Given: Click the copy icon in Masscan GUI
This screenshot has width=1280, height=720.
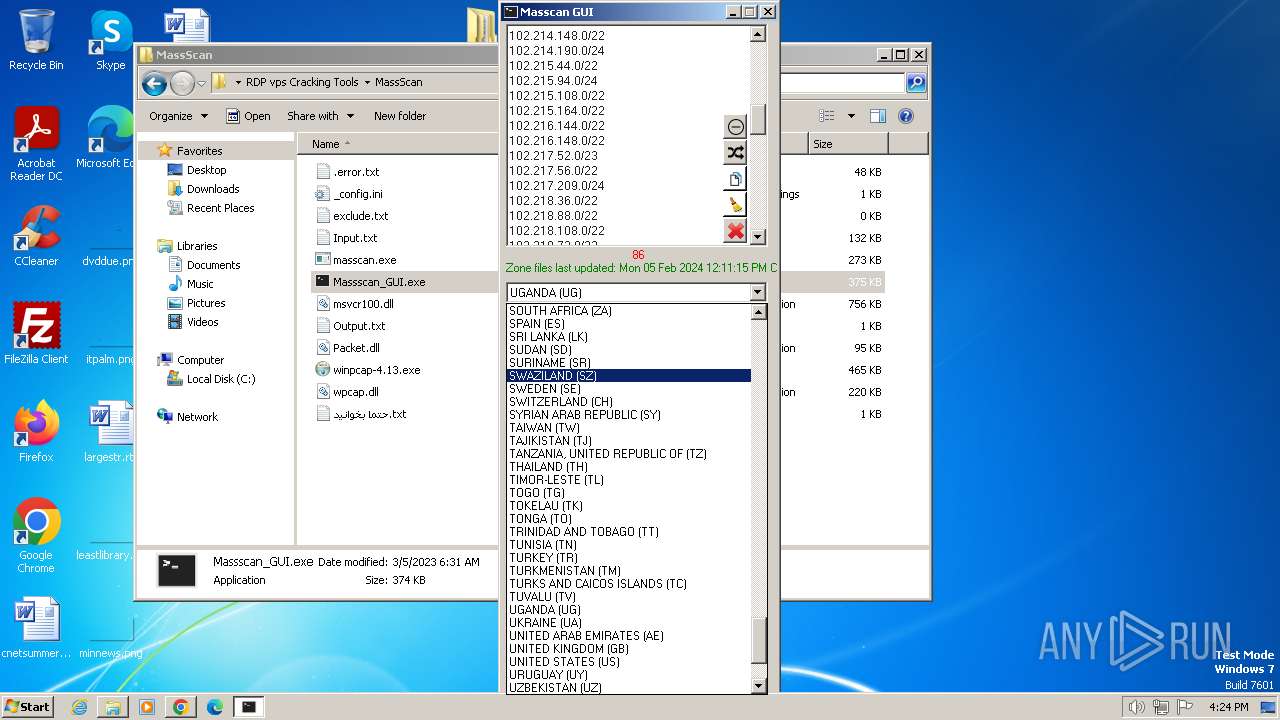Looking at the screenshot, I should (x=736, y=180).
